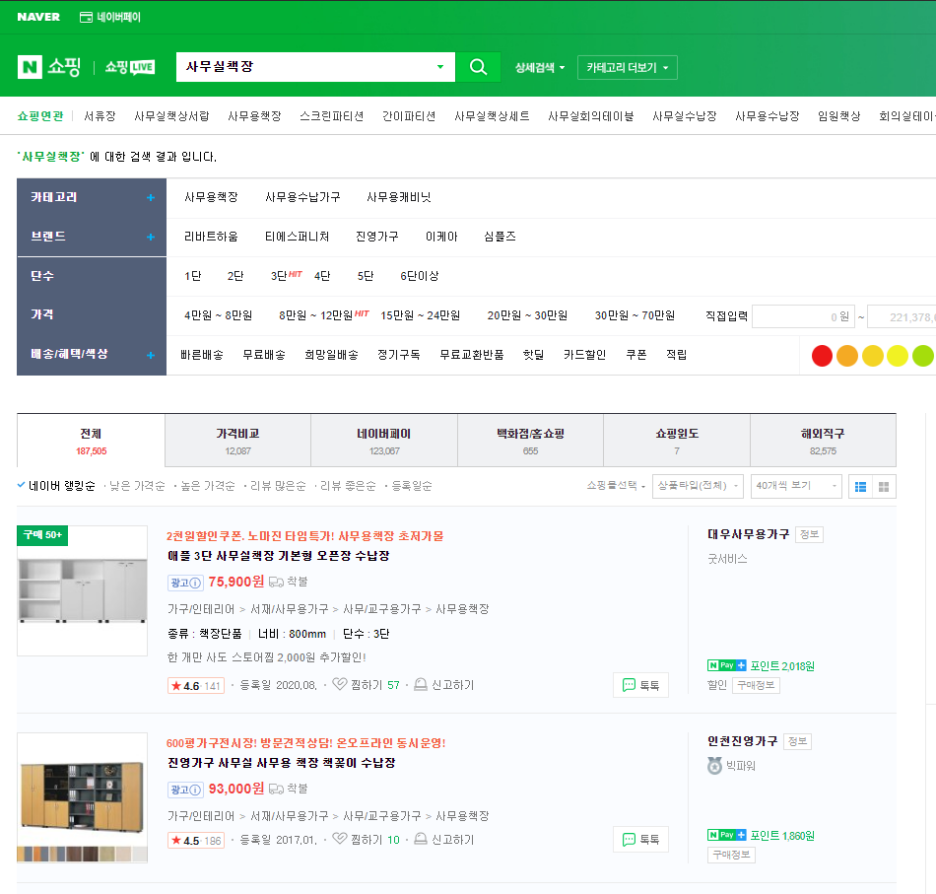Viewport: 936px width, 894px height.
Task: Pick the red color filter swatch
Action: point(822,356)
